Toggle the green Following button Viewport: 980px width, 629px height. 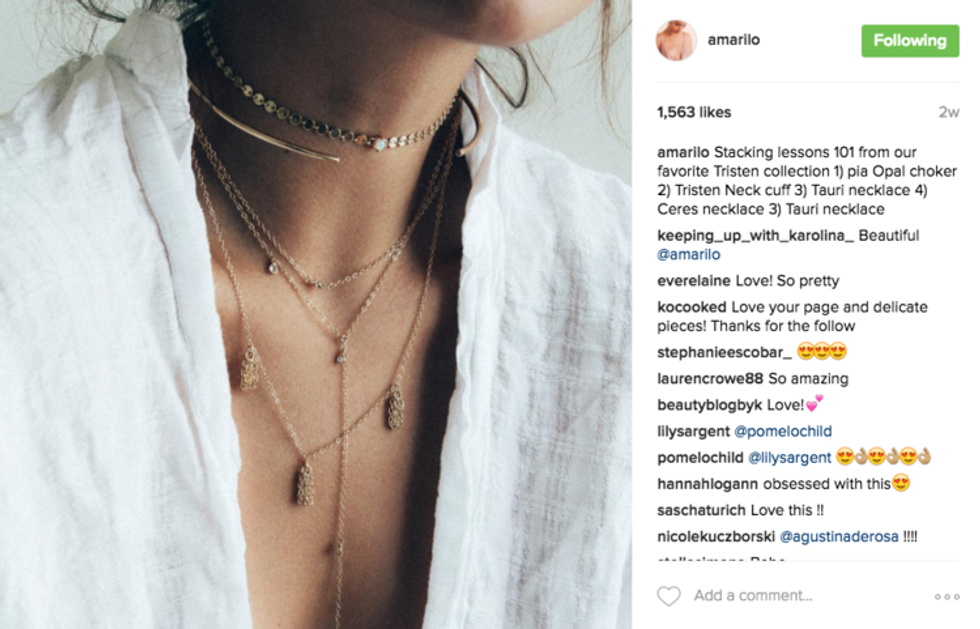pos(910,41)
